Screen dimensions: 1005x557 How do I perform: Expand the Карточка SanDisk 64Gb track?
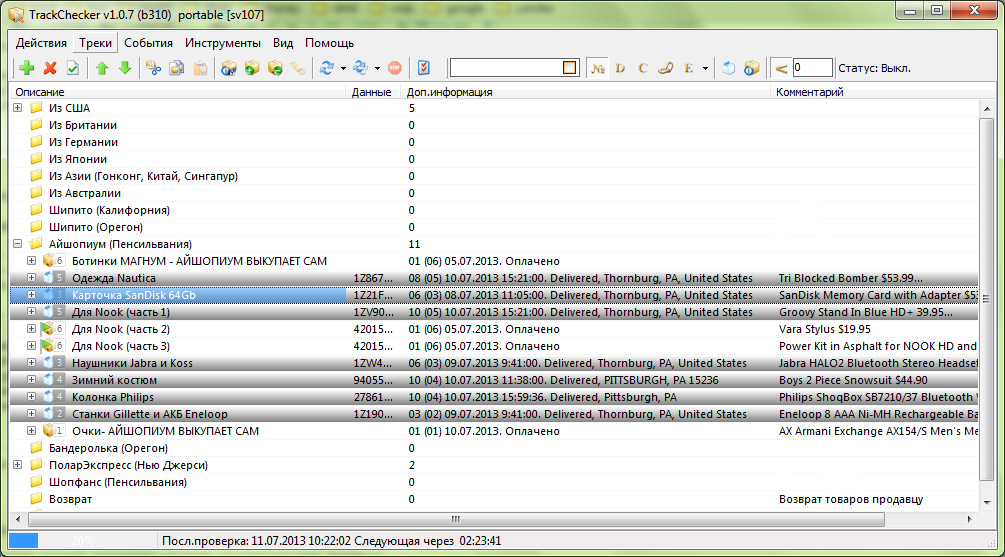click(31, 295)
